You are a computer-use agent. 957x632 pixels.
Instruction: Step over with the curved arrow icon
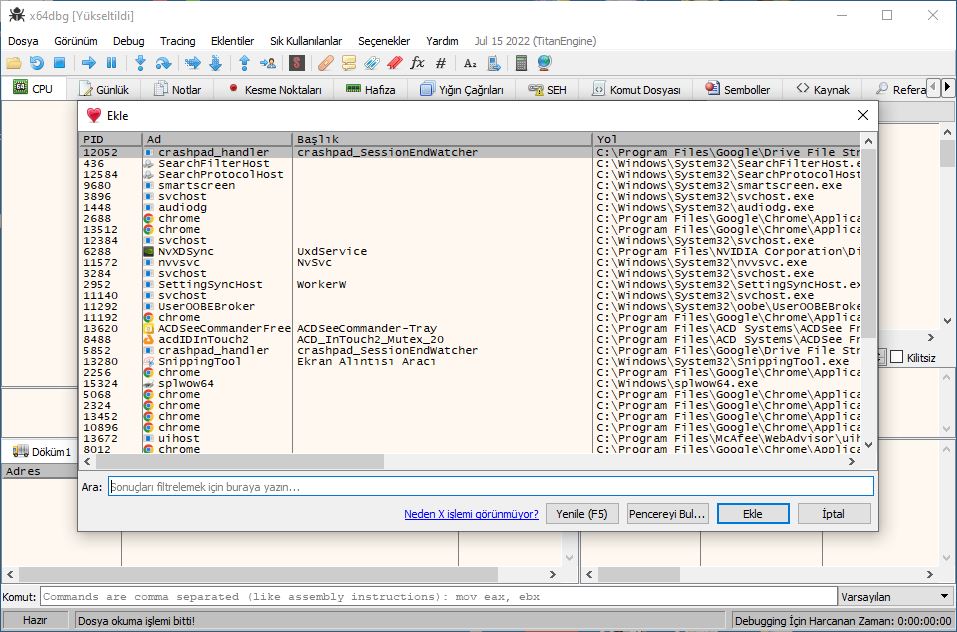(x=164, y=63)
